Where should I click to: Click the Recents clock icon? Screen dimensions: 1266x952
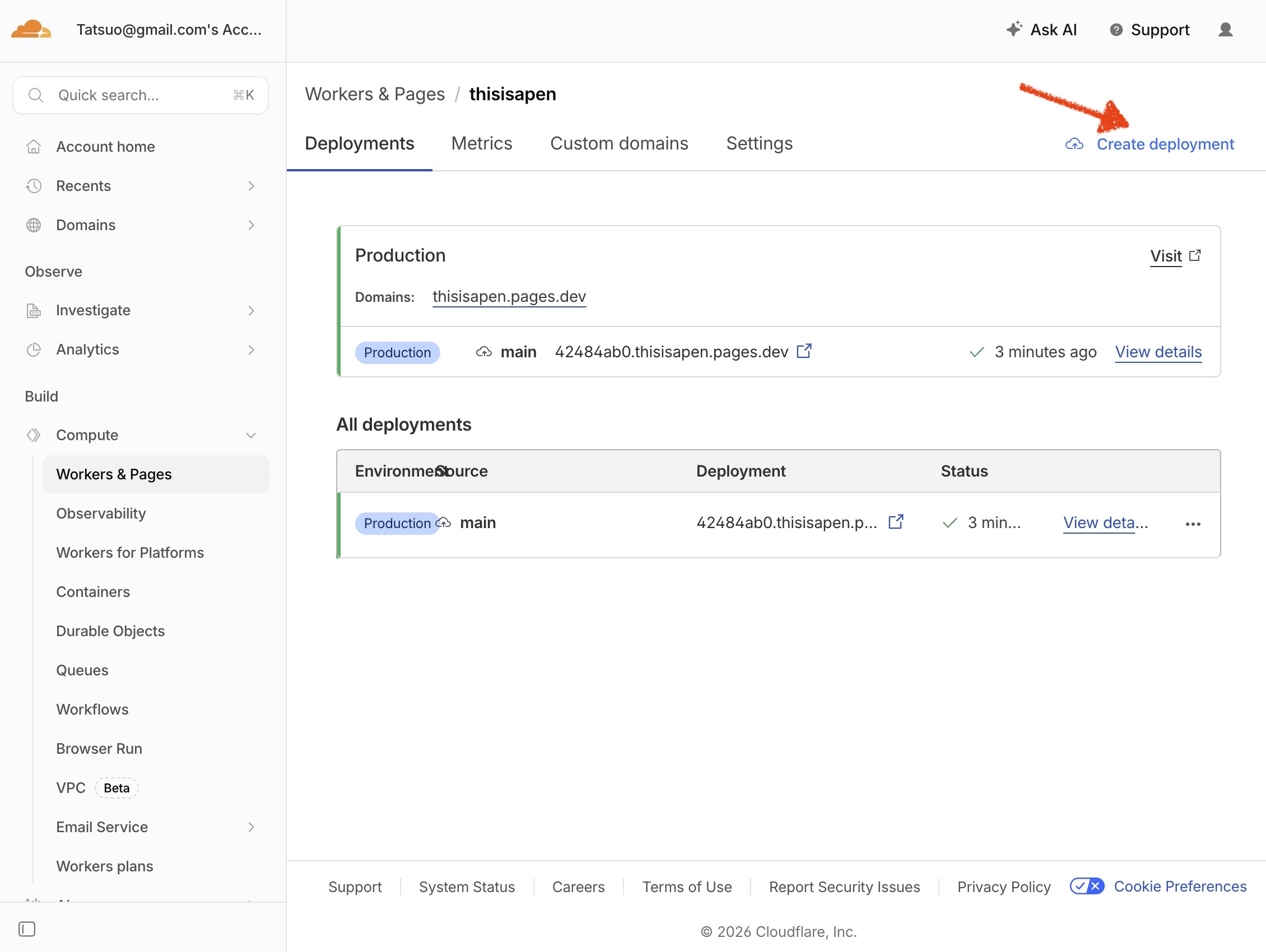tap(34, 186)
